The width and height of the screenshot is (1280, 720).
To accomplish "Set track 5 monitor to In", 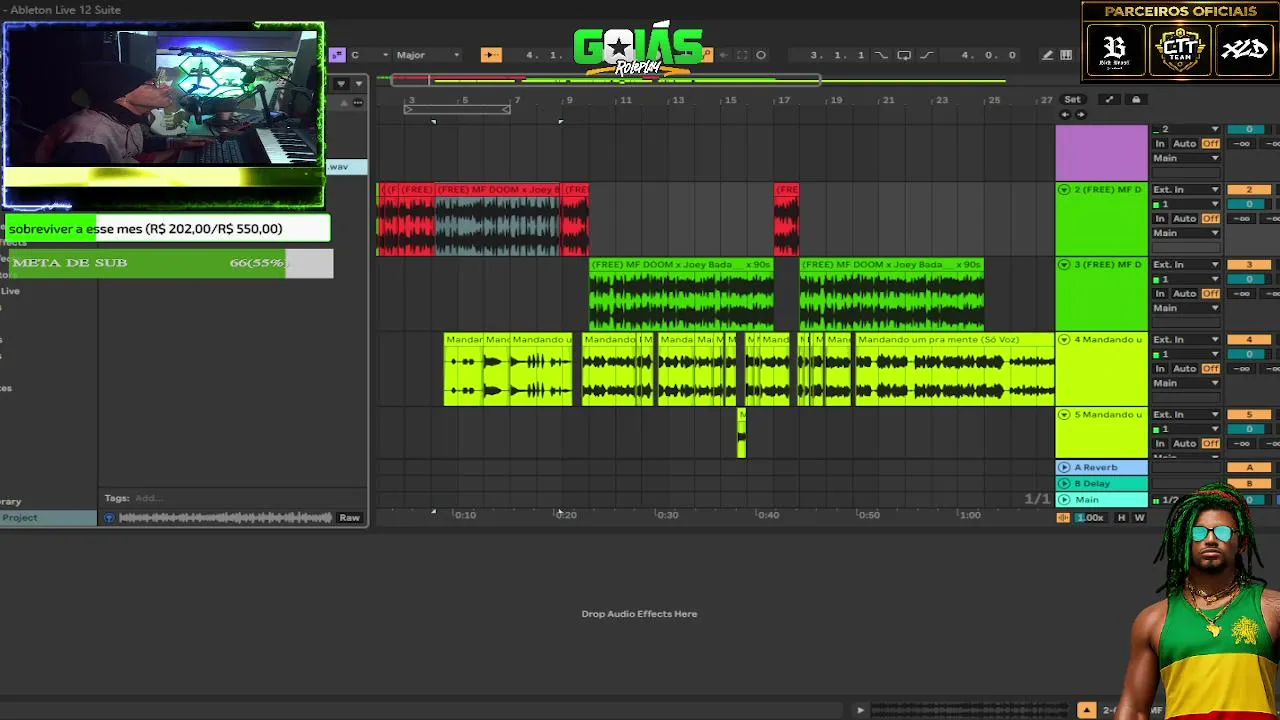I will click(x=1160, y=444).
